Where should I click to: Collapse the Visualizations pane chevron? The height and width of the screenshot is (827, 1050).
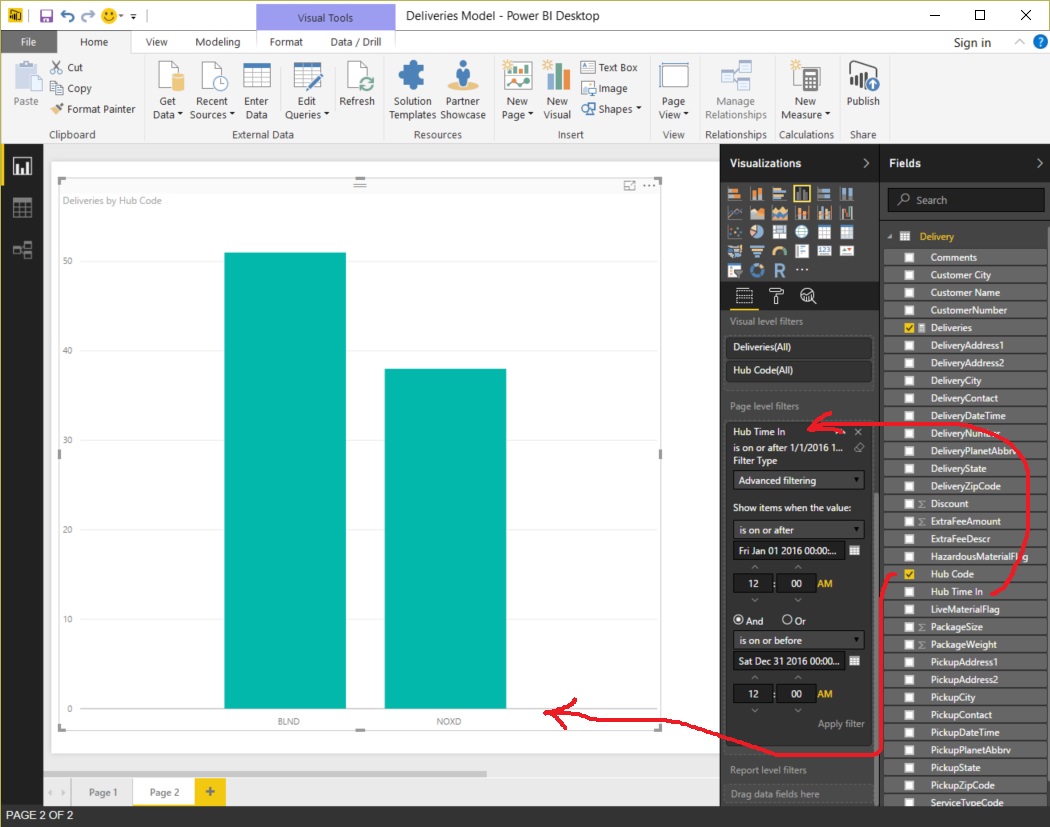866,163
